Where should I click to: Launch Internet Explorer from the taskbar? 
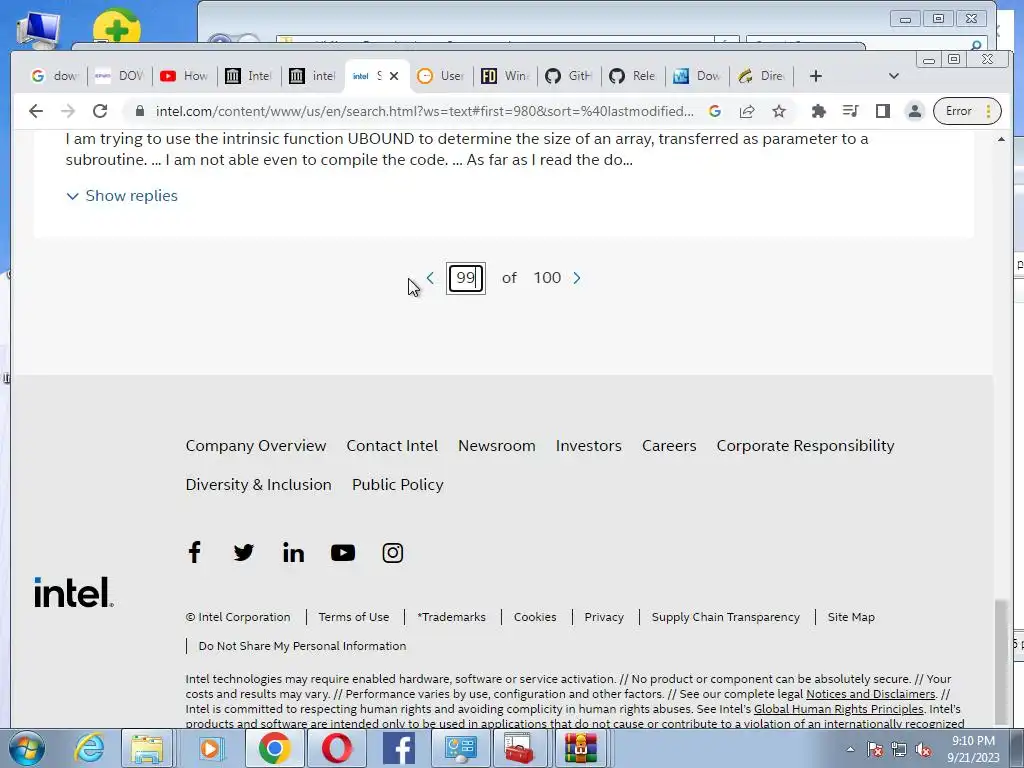point(89,748)
